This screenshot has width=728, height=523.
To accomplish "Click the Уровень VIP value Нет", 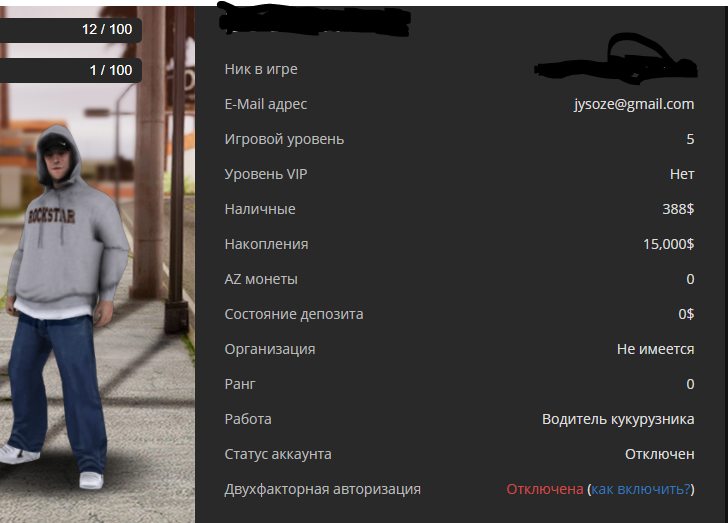I will 682,174.
